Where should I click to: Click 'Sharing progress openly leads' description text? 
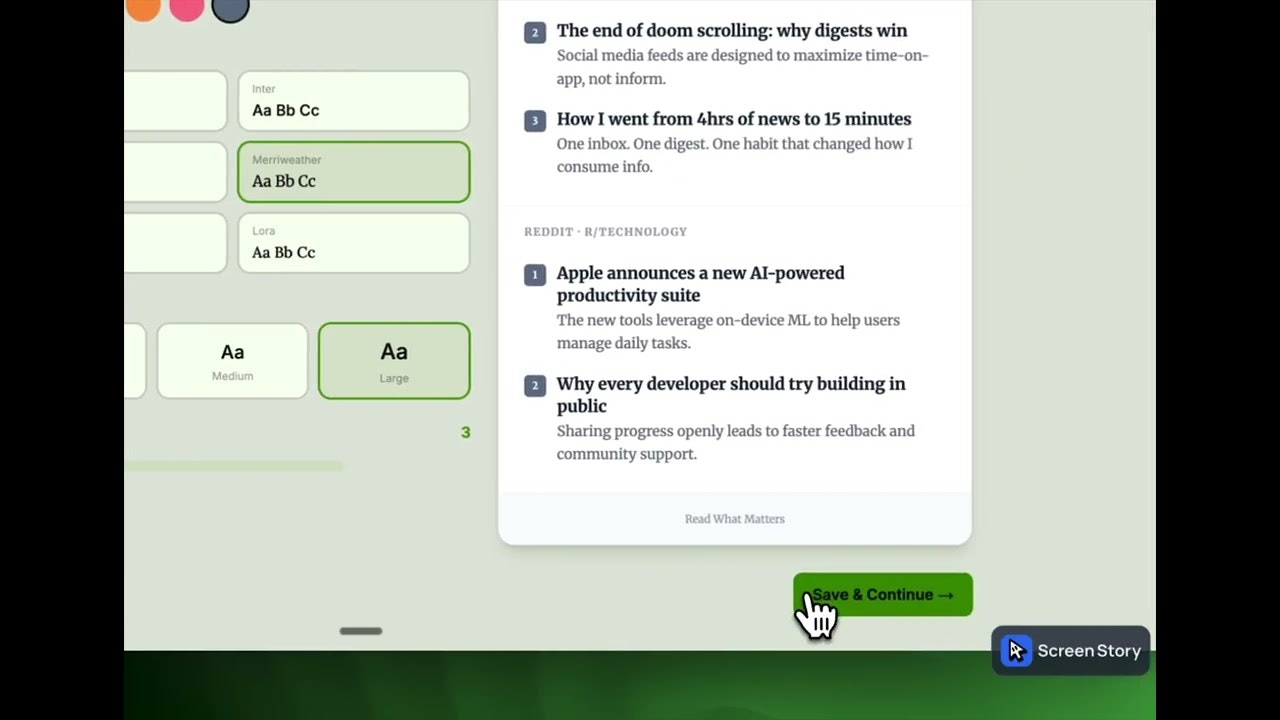pos(736,442)
